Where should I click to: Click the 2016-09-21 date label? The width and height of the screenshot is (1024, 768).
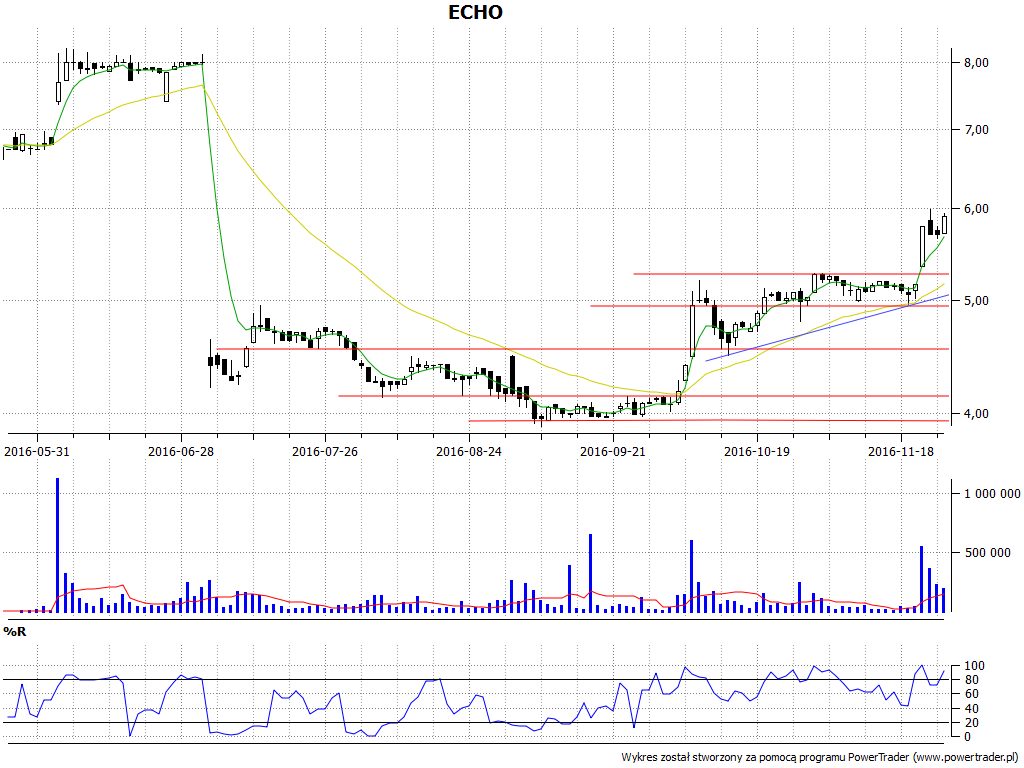pyautogui.click(x=613, y=451)
